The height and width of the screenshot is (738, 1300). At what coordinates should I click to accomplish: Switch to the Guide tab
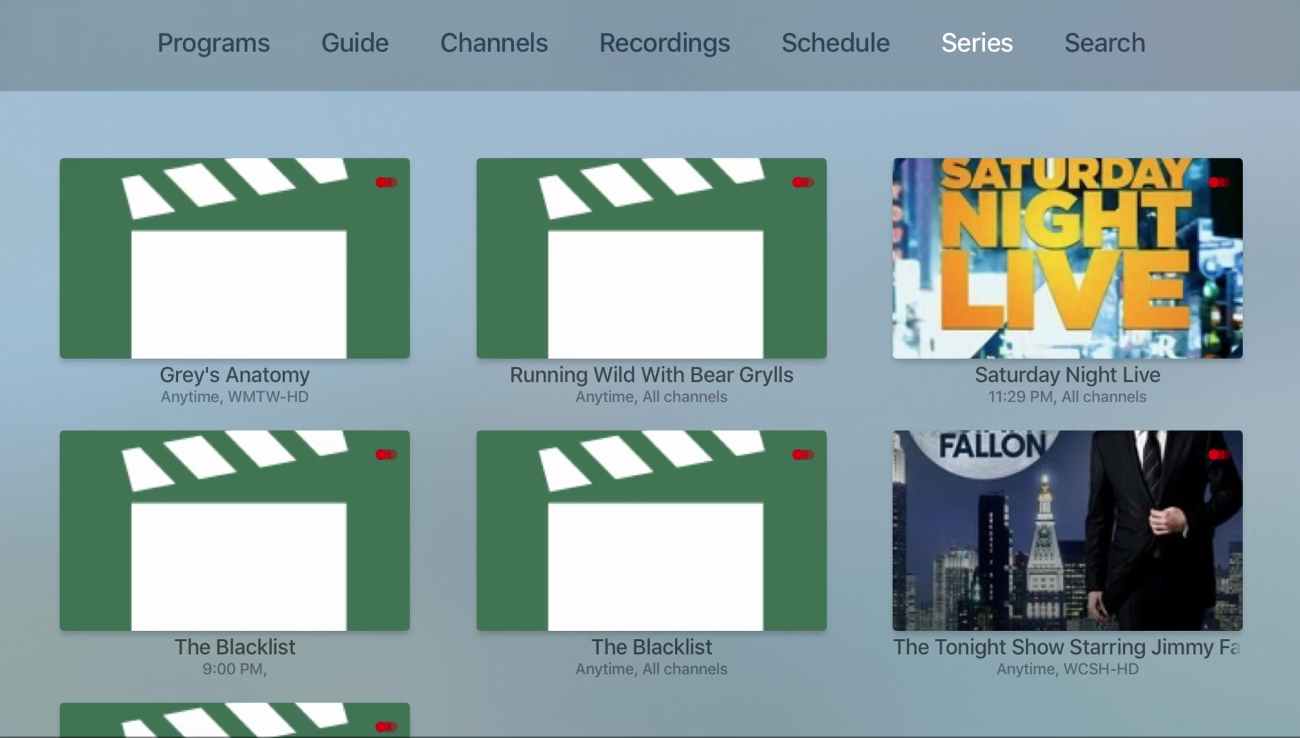point(355,43)
